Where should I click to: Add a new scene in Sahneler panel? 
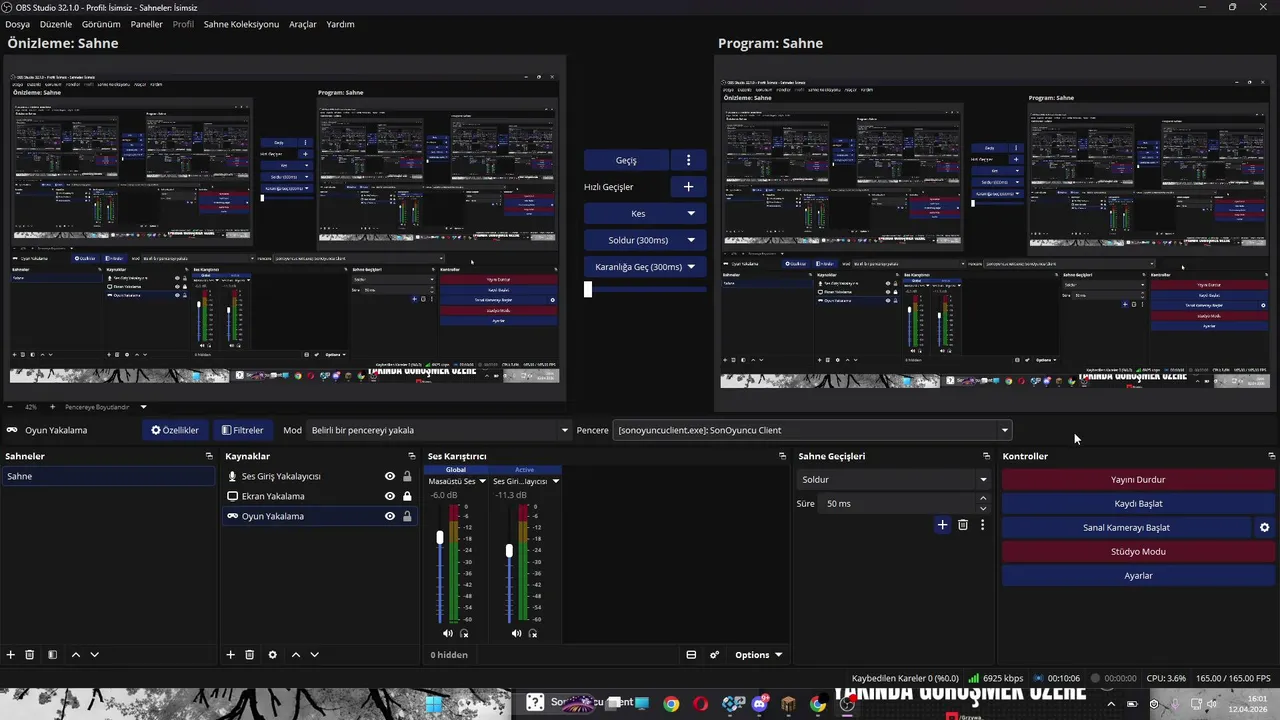11,655
